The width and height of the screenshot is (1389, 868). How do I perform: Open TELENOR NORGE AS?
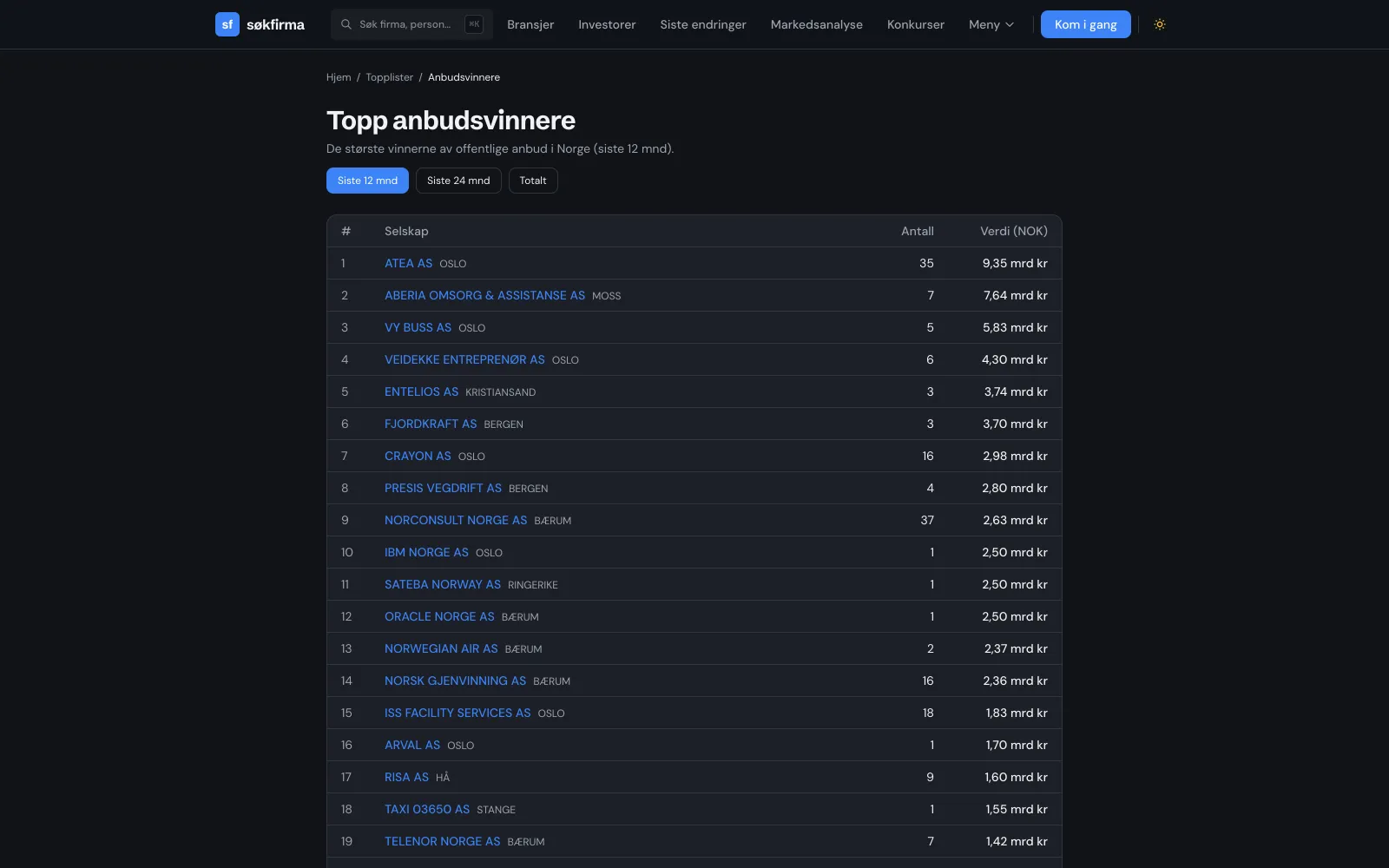coord(442,841)
